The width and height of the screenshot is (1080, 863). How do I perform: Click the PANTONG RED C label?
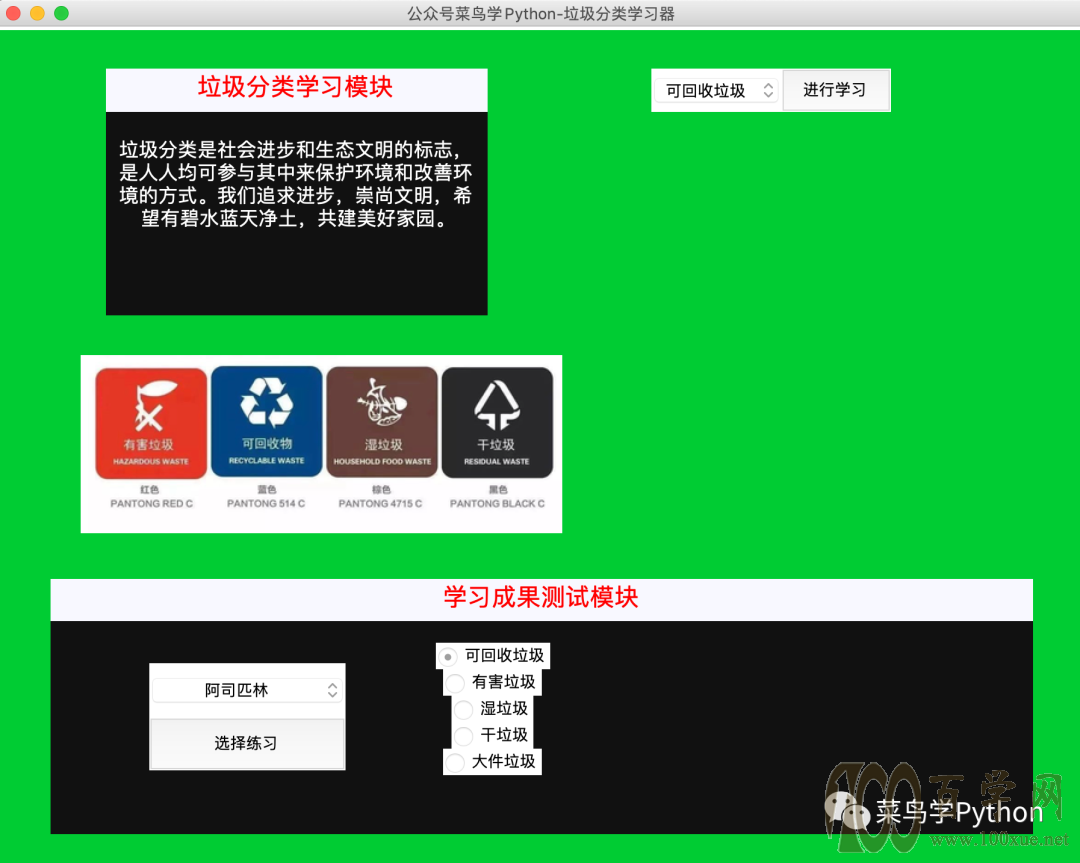tap(152, 503)
